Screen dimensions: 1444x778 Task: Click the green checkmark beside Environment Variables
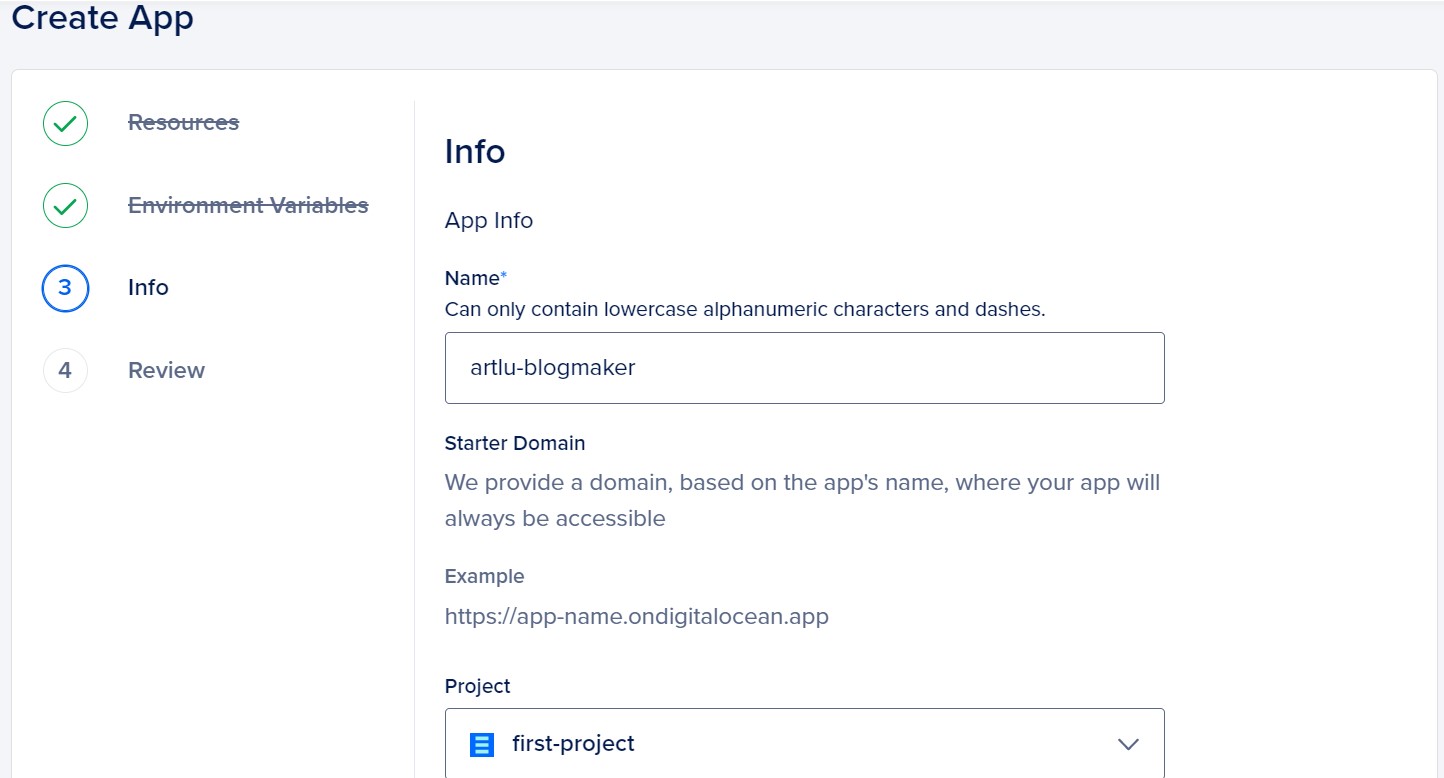64,205
